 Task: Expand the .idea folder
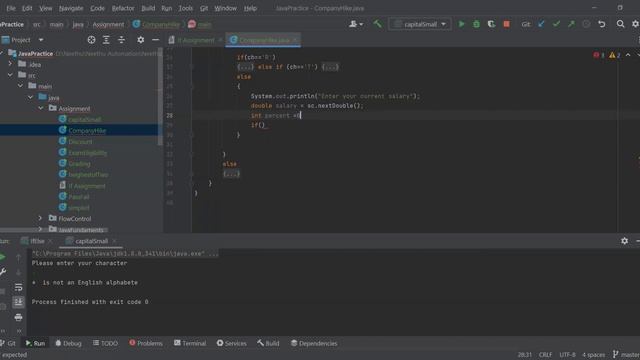10,64
